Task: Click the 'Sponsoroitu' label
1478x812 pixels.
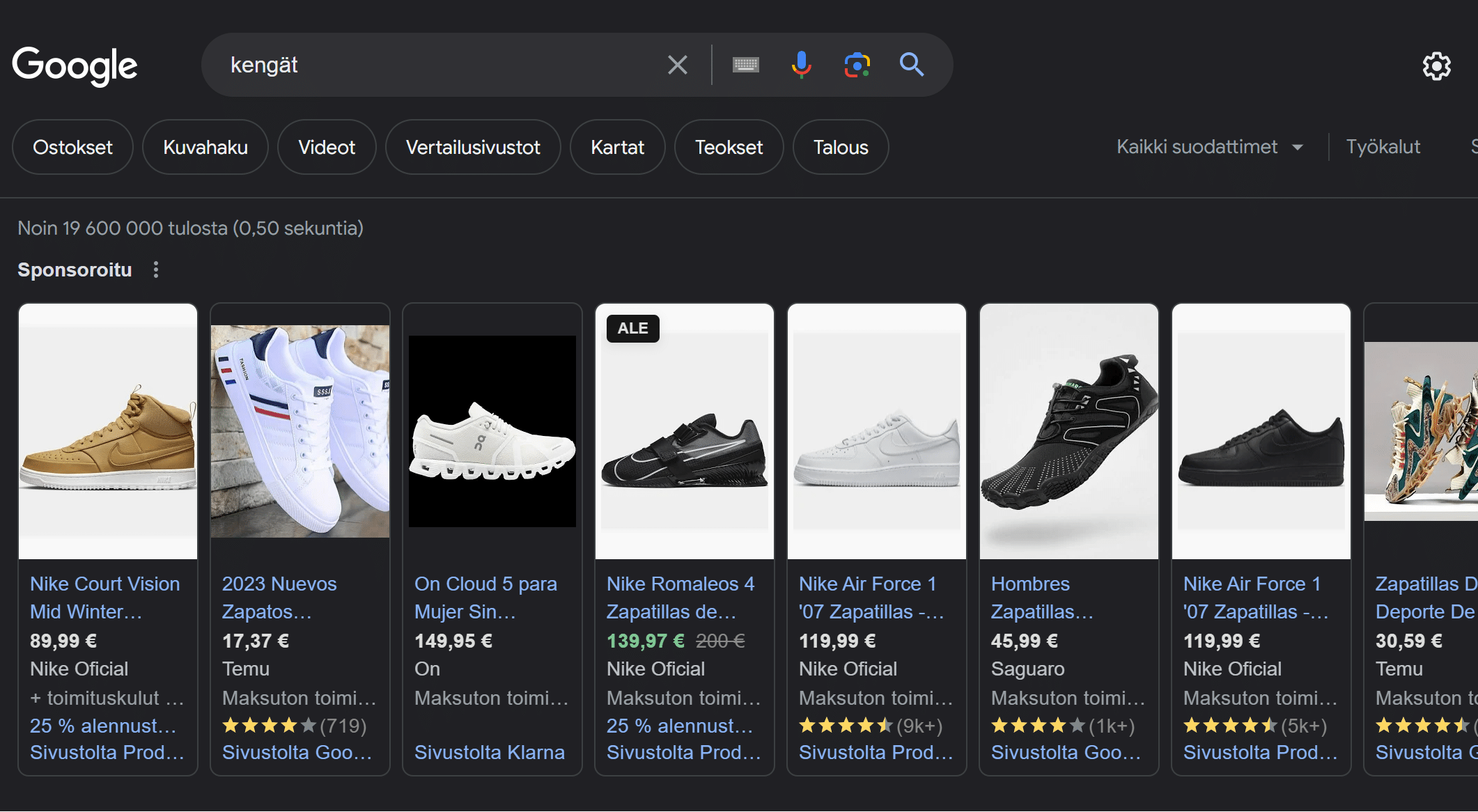Action: pyautogui.click(x=75, y=270)
